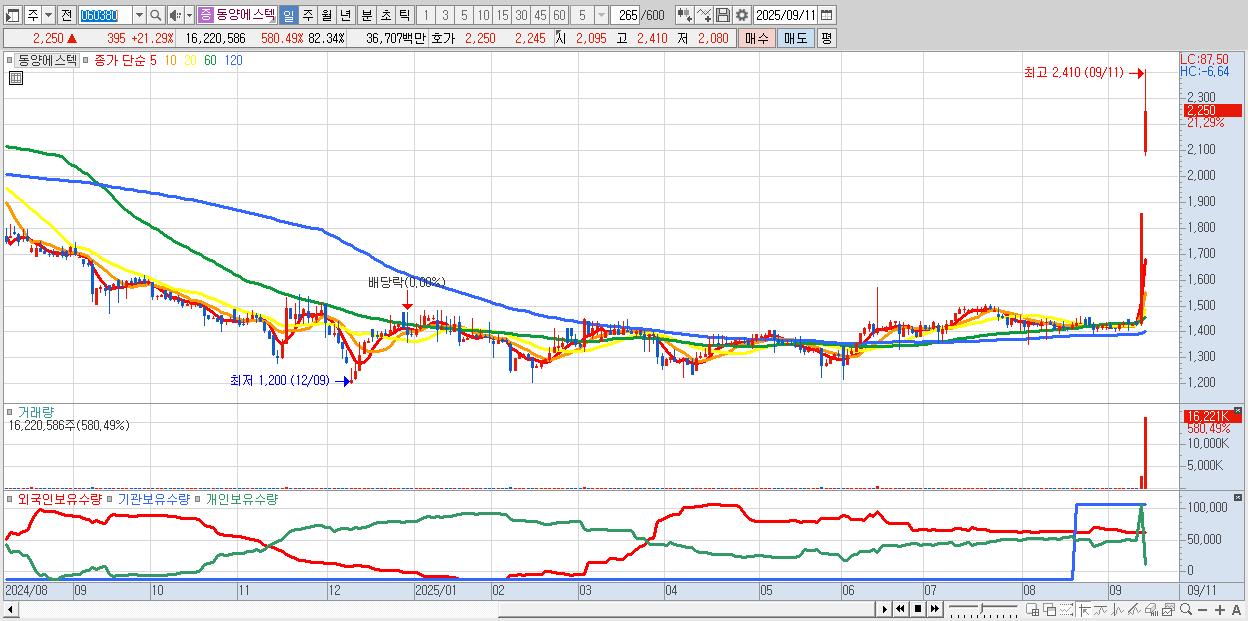Click the blue 120-day average legend
The height and width of the screenshot is (621, 1248).
[x=234, y=60]
